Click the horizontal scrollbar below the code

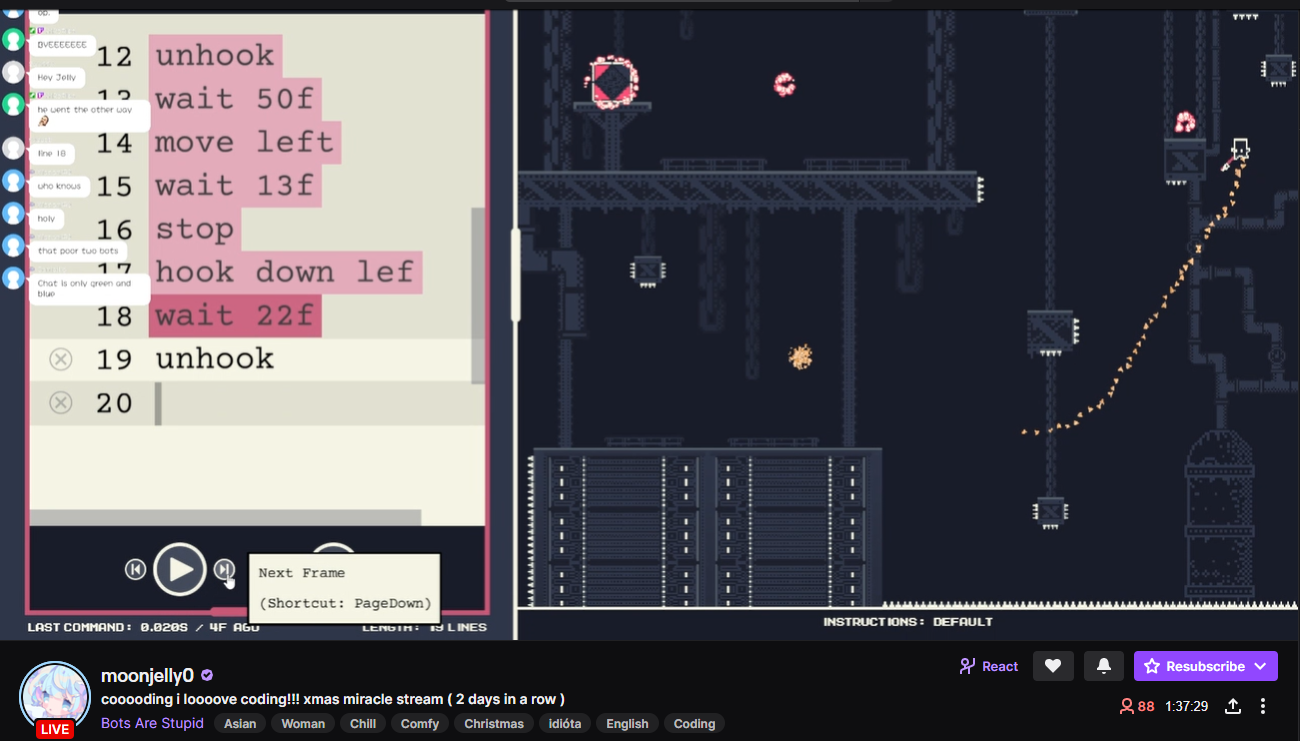(x=226, y=517)
